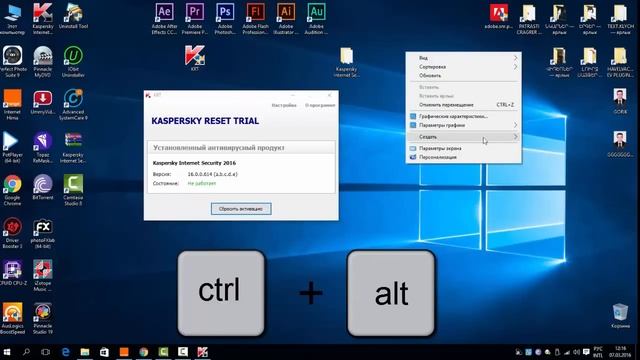Image resolution: width=640 pixels, height=360 pixels.
Task: Open the Windows Store taskbar icon
Action: coord(104,352)
